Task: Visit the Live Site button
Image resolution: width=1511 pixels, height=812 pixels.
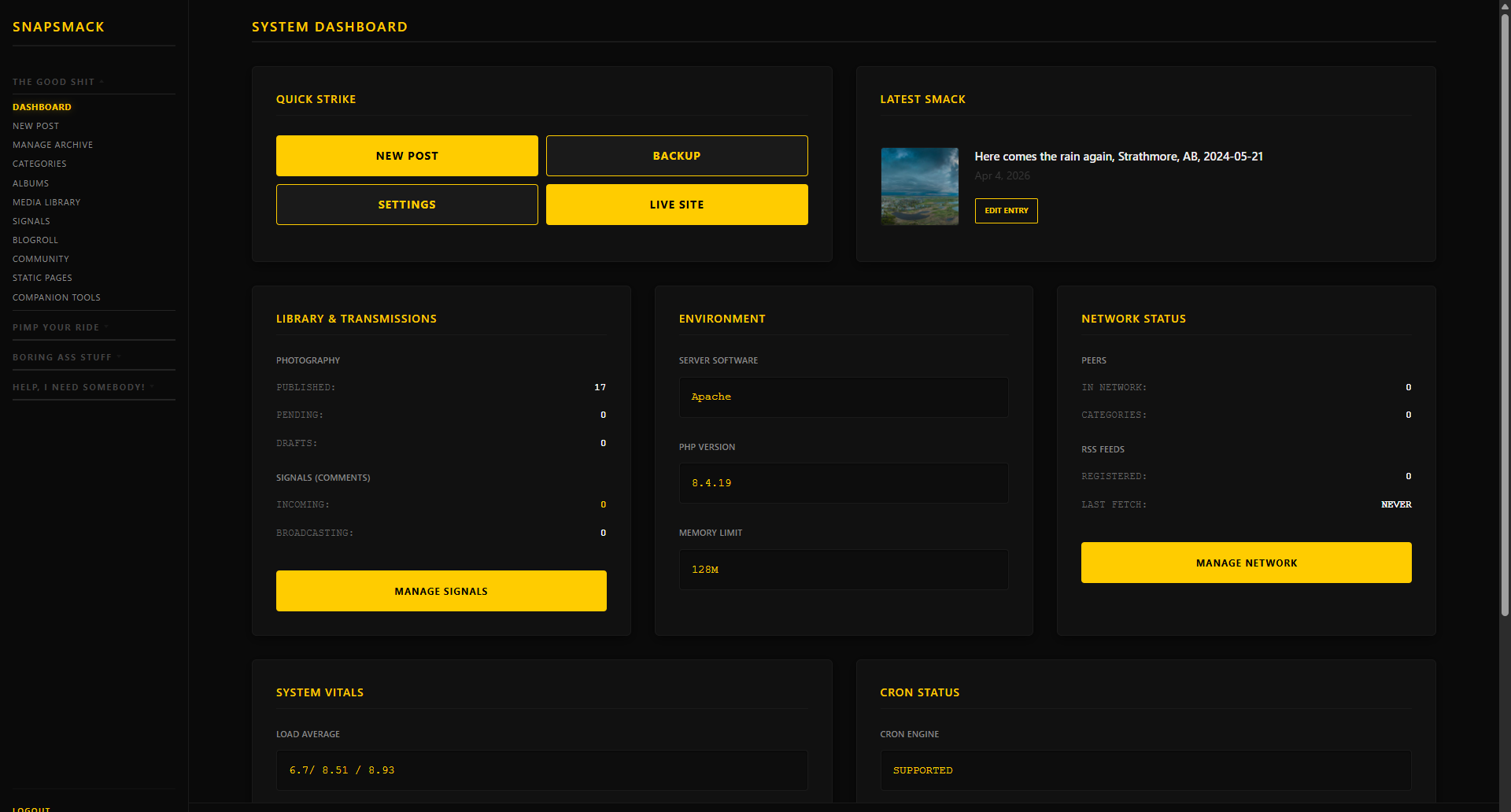Action: [677, 205]
